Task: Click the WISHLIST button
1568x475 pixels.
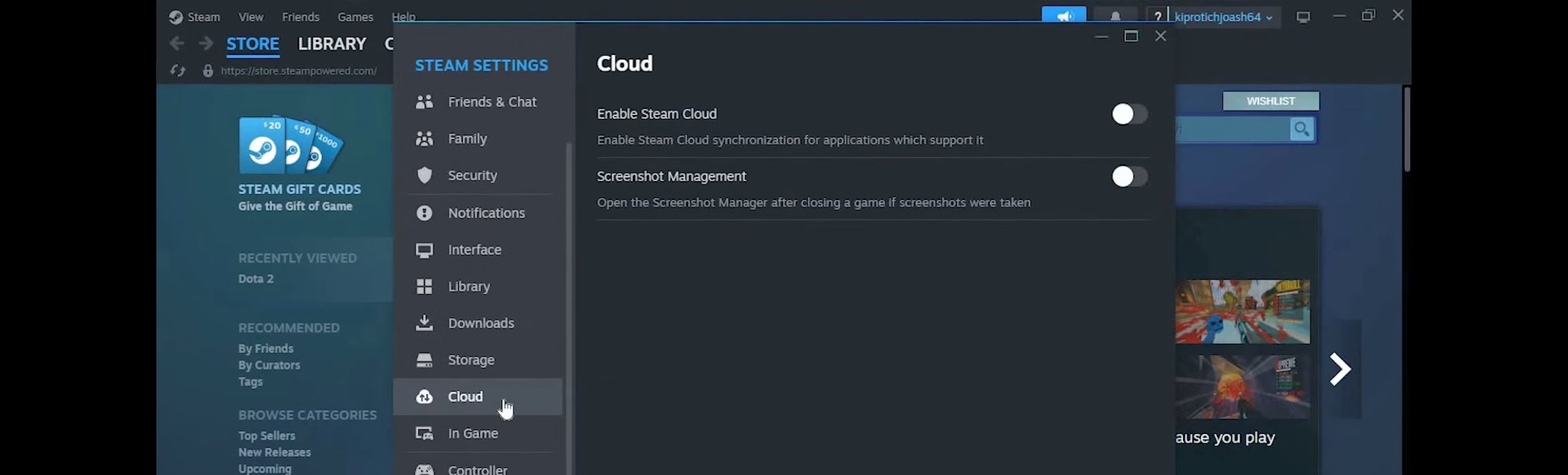Action: 1270,101
